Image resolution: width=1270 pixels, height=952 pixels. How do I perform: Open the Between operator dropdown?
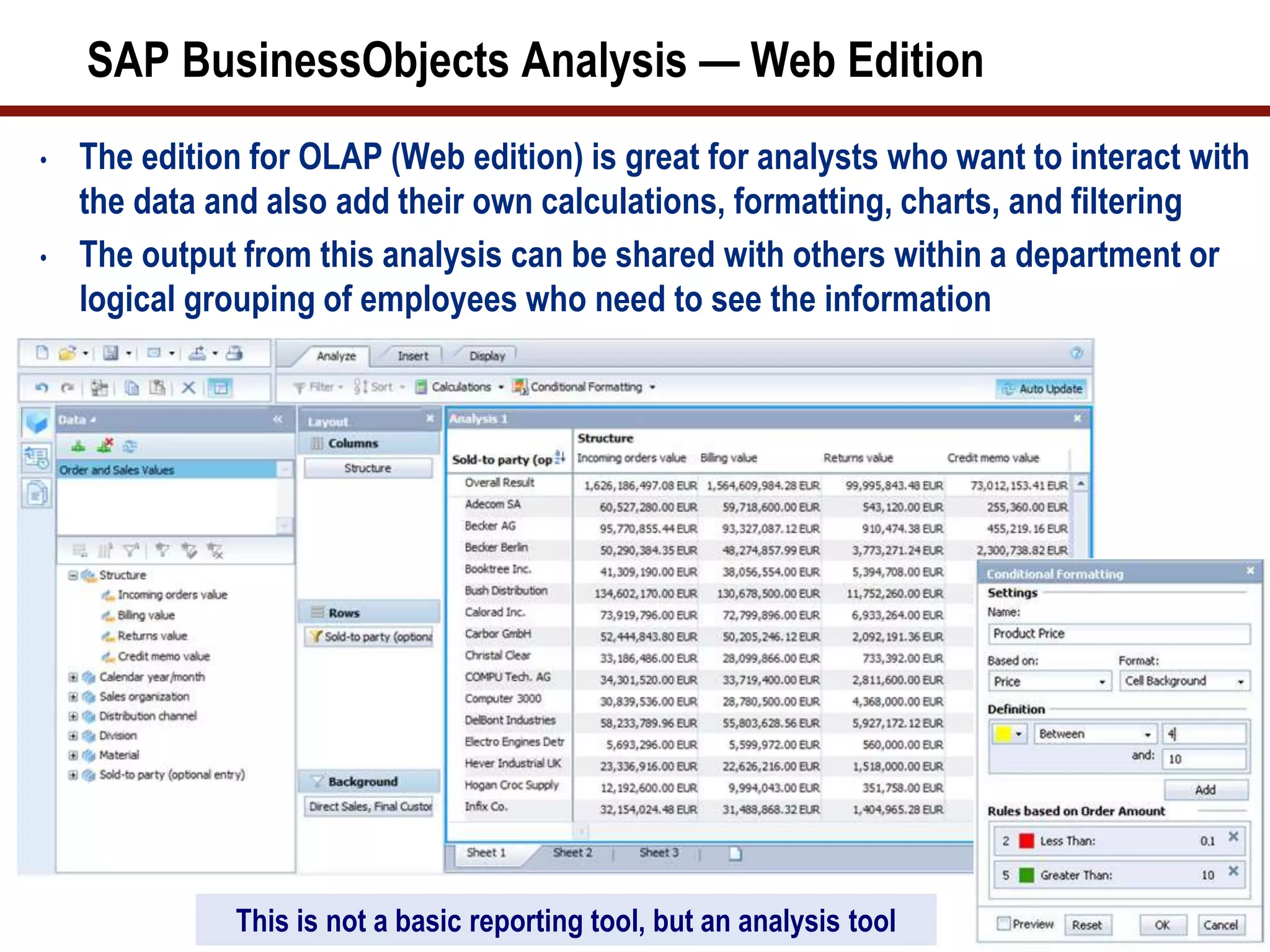point(1095,734)
